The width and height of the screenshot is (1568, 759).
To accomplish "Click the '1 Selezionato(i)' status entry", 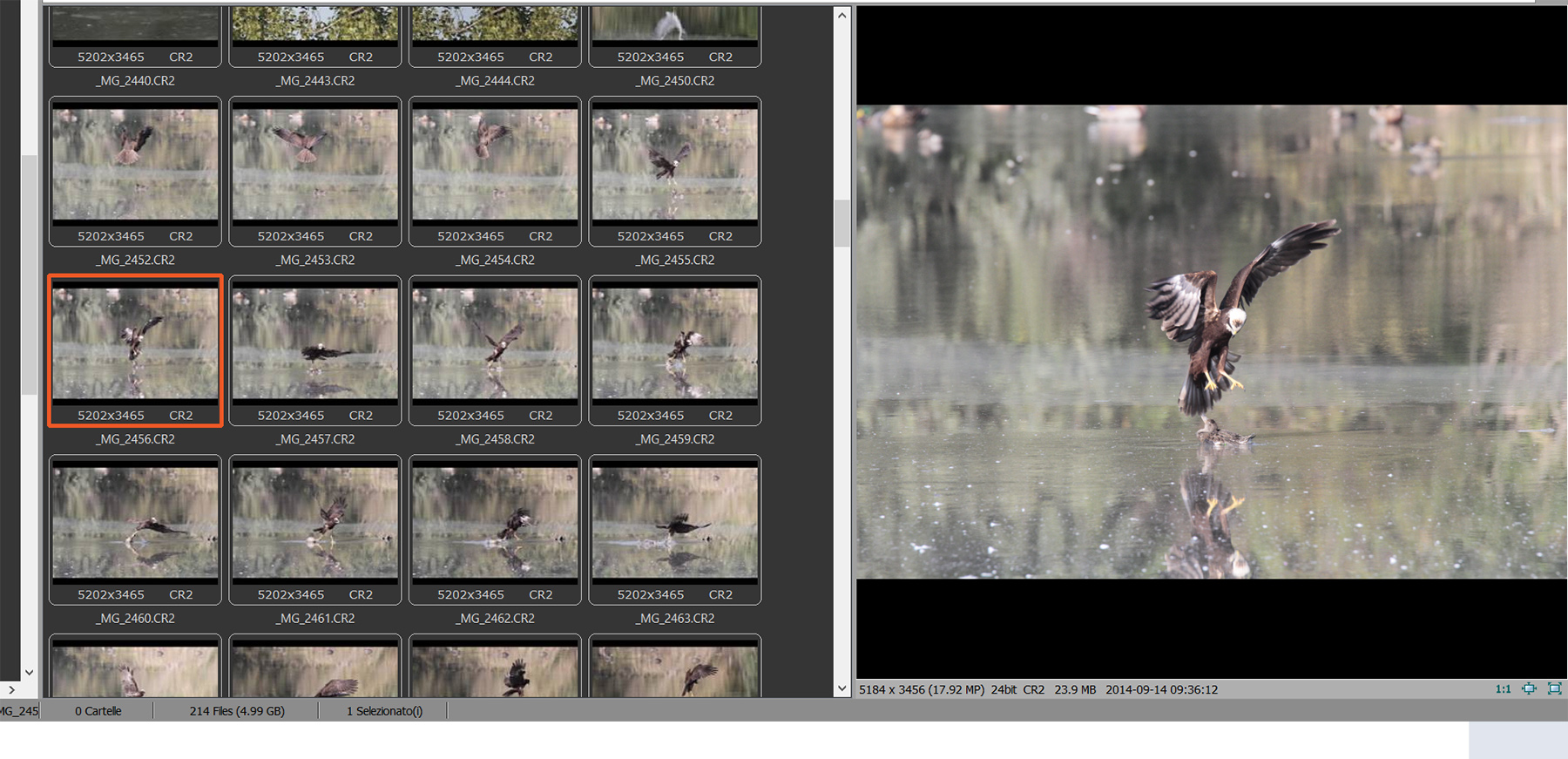I will (384, 711).
